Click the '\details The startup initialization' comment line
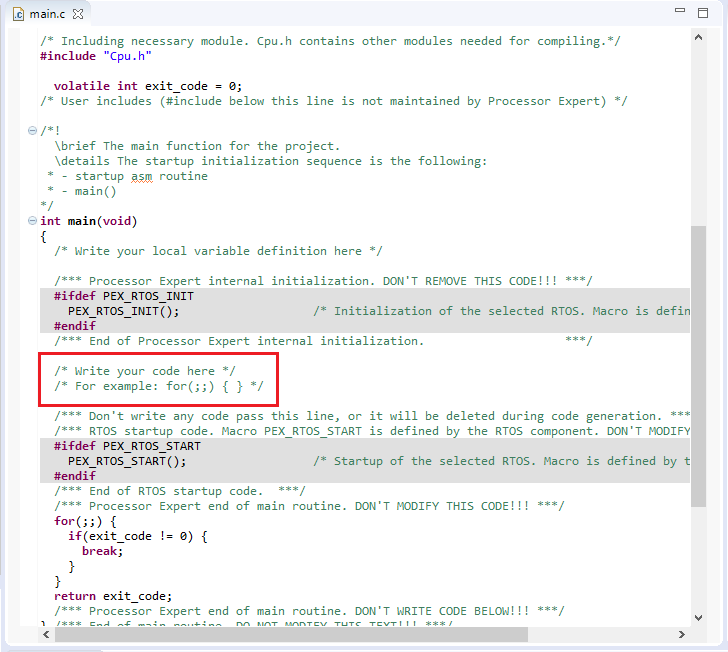728x652 pixels. click(x=271, y=161)
